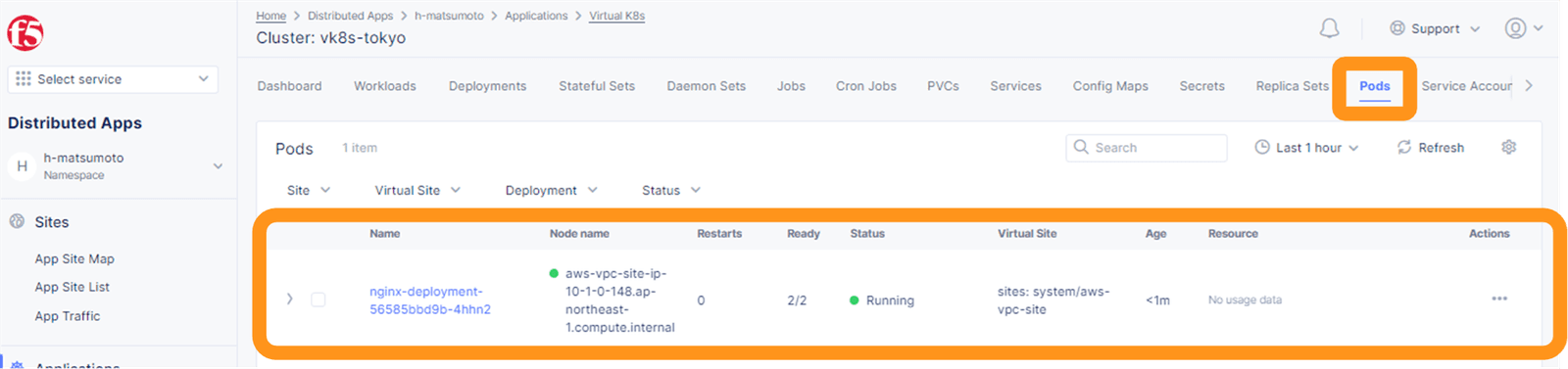The width and height of the screenshot is (1568, 369).
Task: Open the Select service dropdown
Action: (113, 79)
